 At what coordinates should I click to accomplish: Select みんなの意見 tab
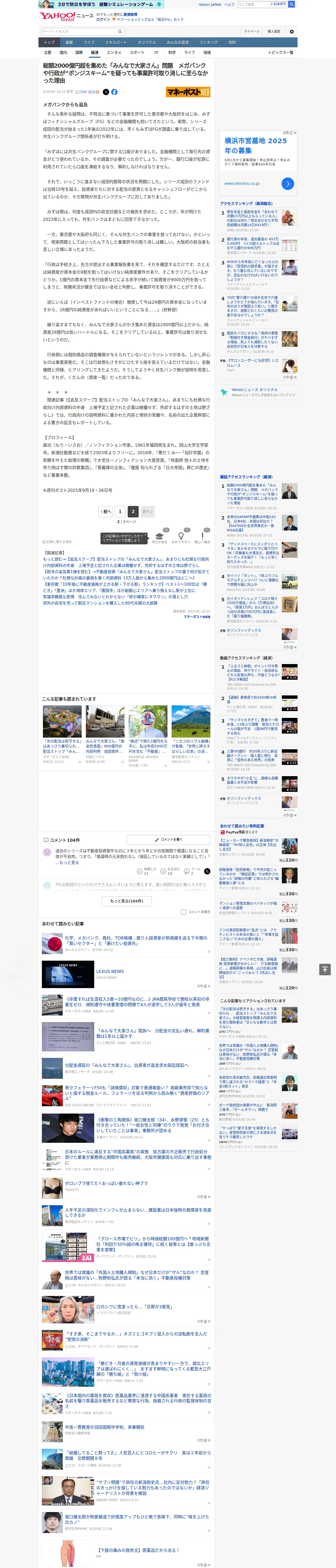tap(177, 43)
